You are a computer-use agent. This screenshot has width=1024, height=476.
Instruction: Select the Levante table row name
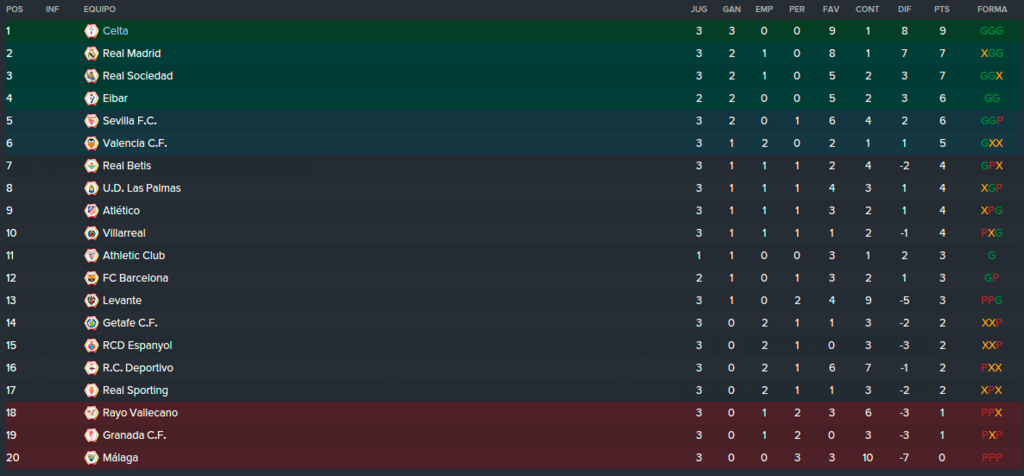click(x=122, y=300)
